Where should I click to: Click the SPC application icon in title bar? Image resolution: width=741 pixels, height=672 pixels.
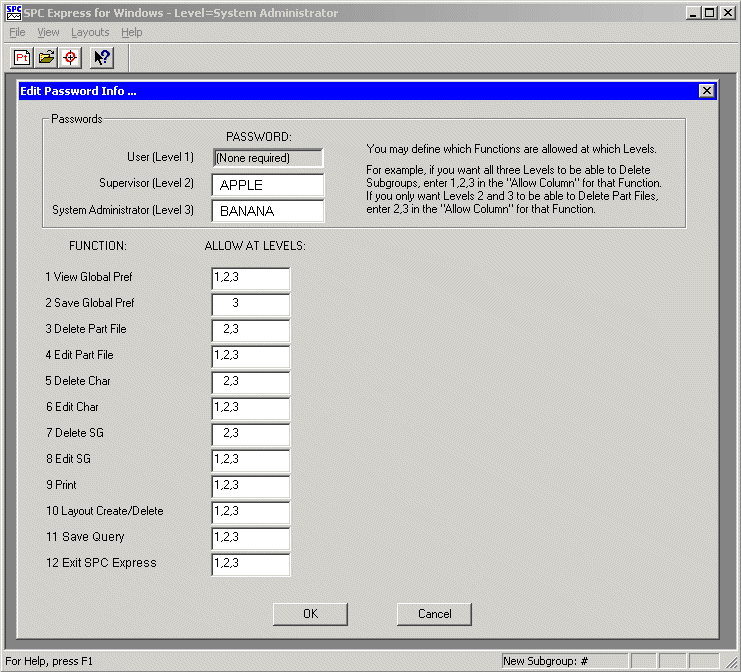[14, 13]
